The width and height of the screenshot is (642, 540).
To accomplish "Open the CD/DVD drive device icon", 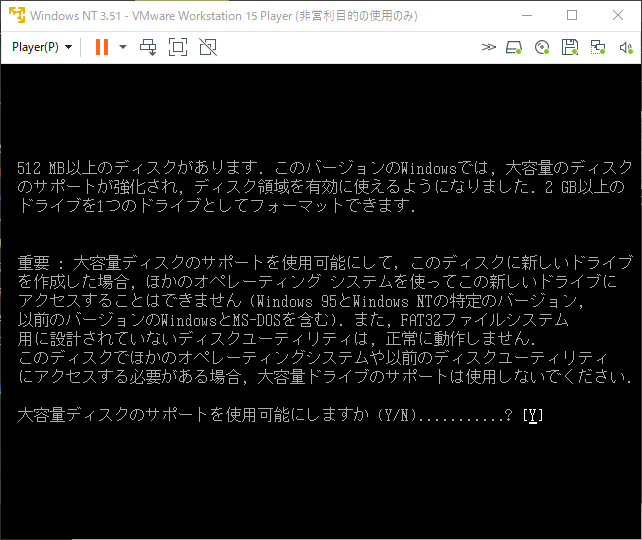I will click(x=542, y=47).
